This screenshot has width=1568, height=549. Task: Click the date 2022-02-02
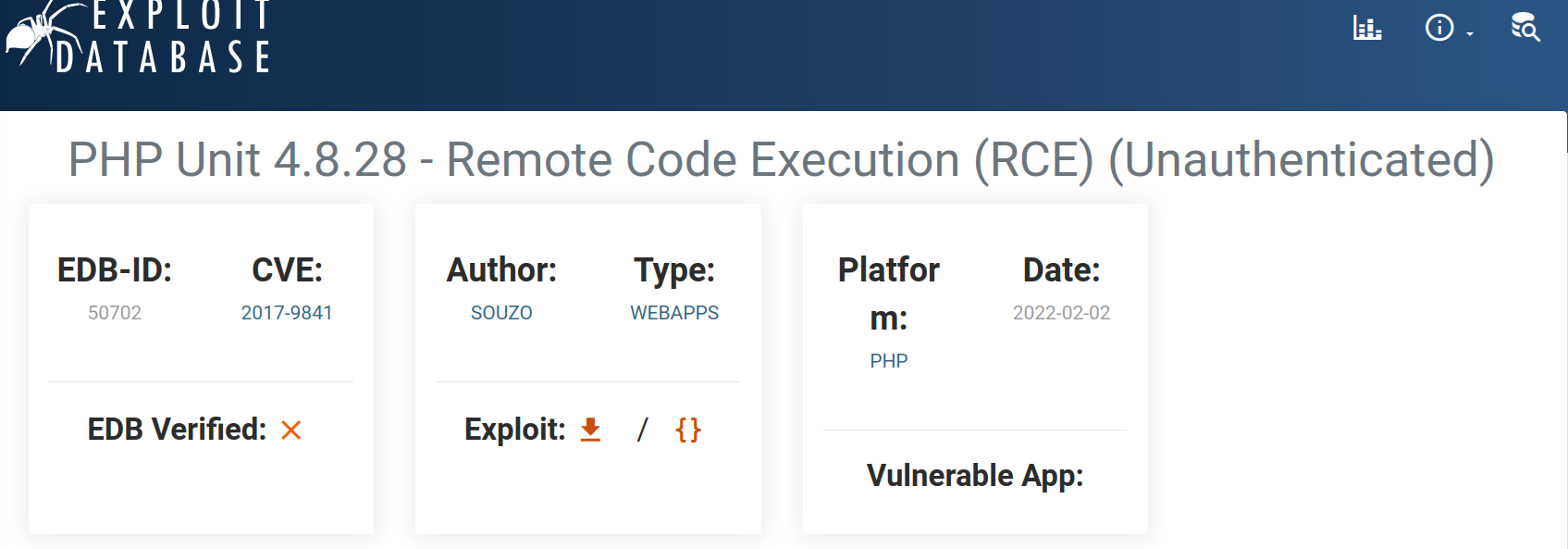1061,313
